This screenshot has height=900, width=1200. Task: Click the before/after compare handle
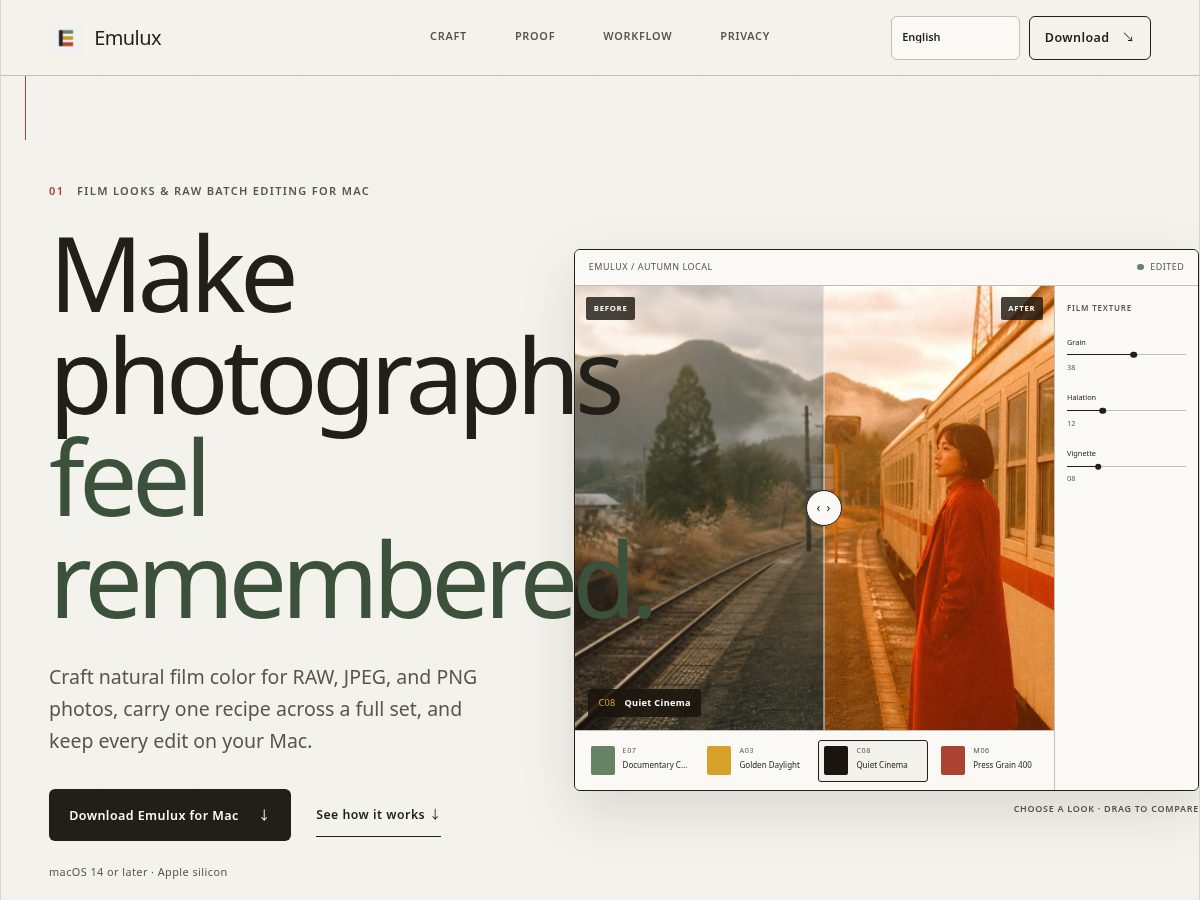[824, 508]
